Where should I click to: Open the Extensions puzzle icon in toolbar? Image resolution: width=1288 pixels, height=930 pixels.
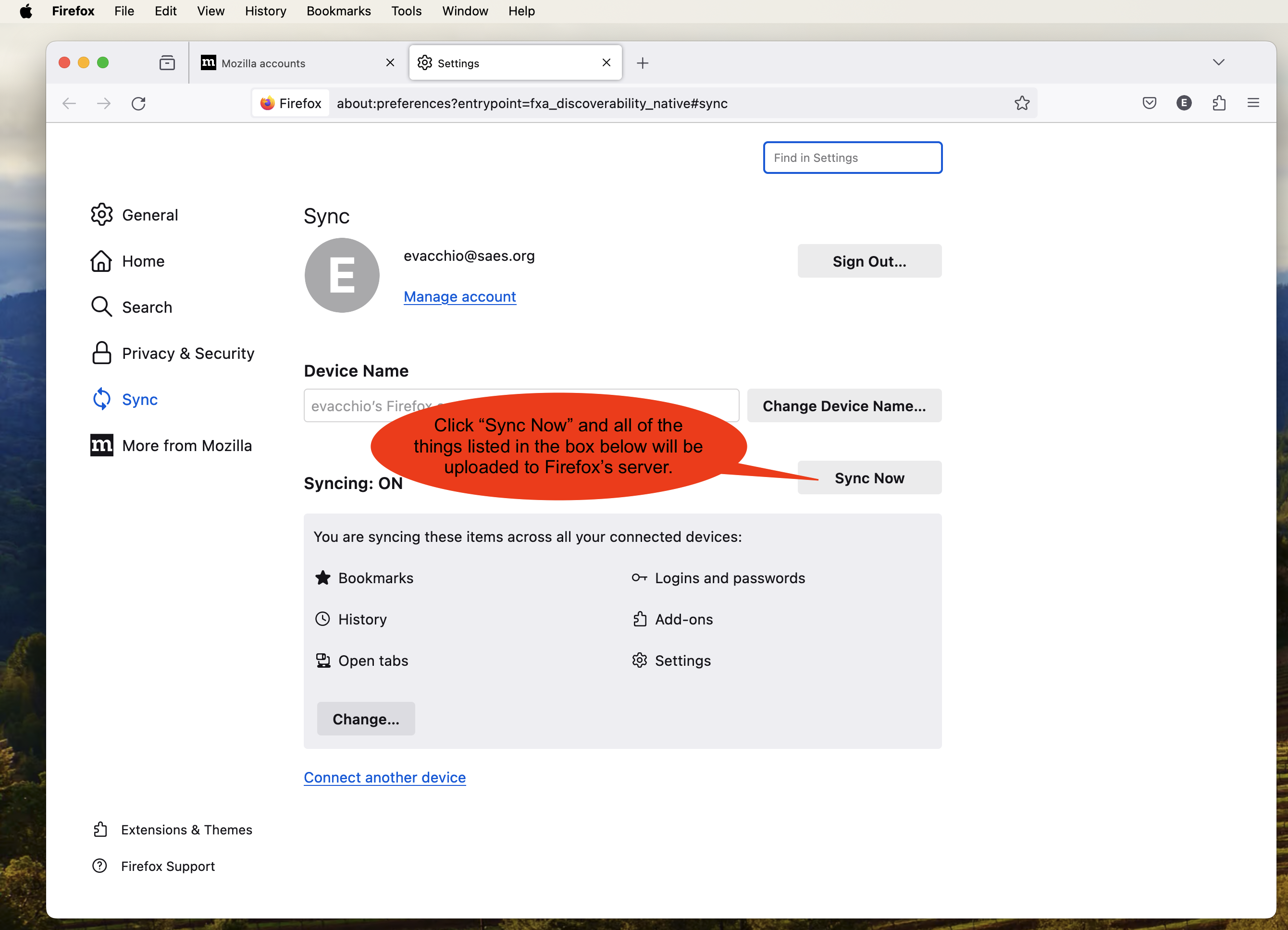click(1219, 103)
